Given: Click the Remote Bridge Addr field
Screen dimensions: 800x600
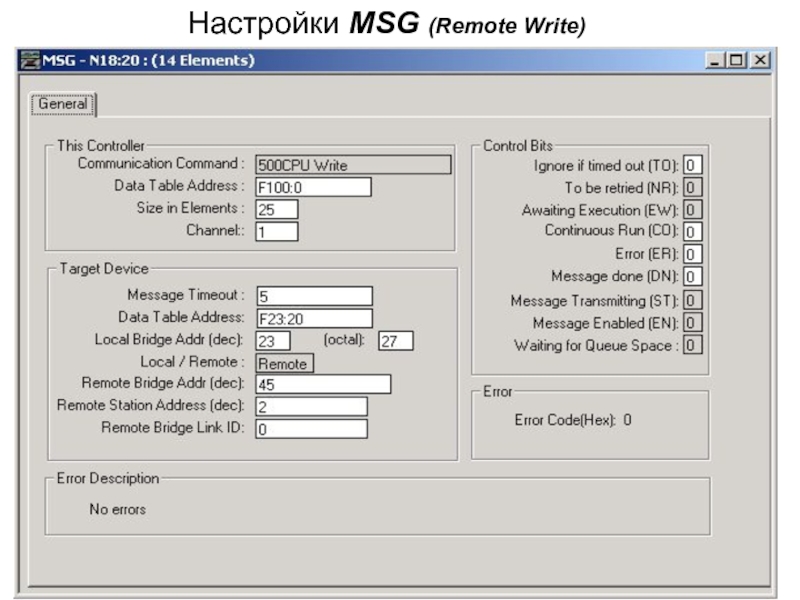Looking at the screenshot, I should (322, 385).
